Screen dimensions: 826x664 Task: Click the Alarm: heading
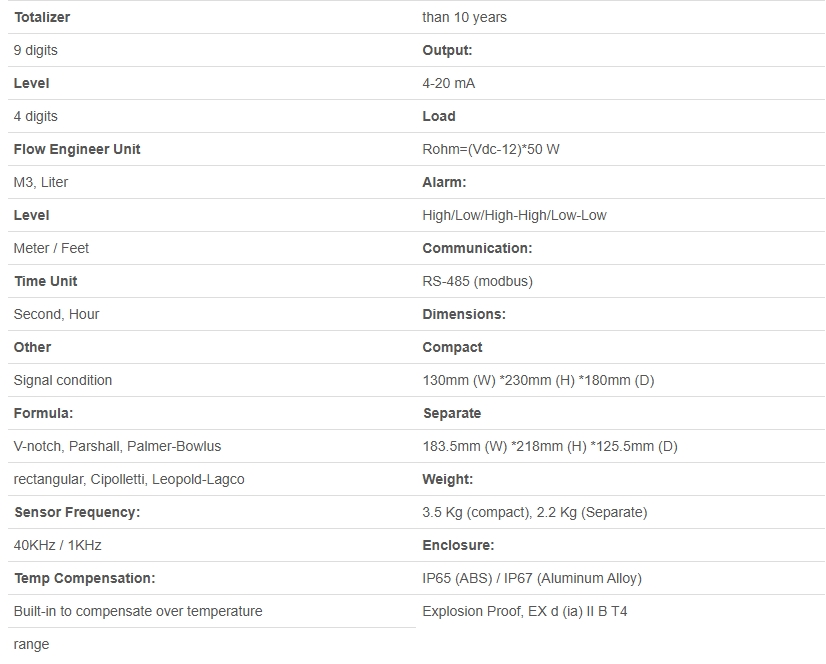coord(444,182)
